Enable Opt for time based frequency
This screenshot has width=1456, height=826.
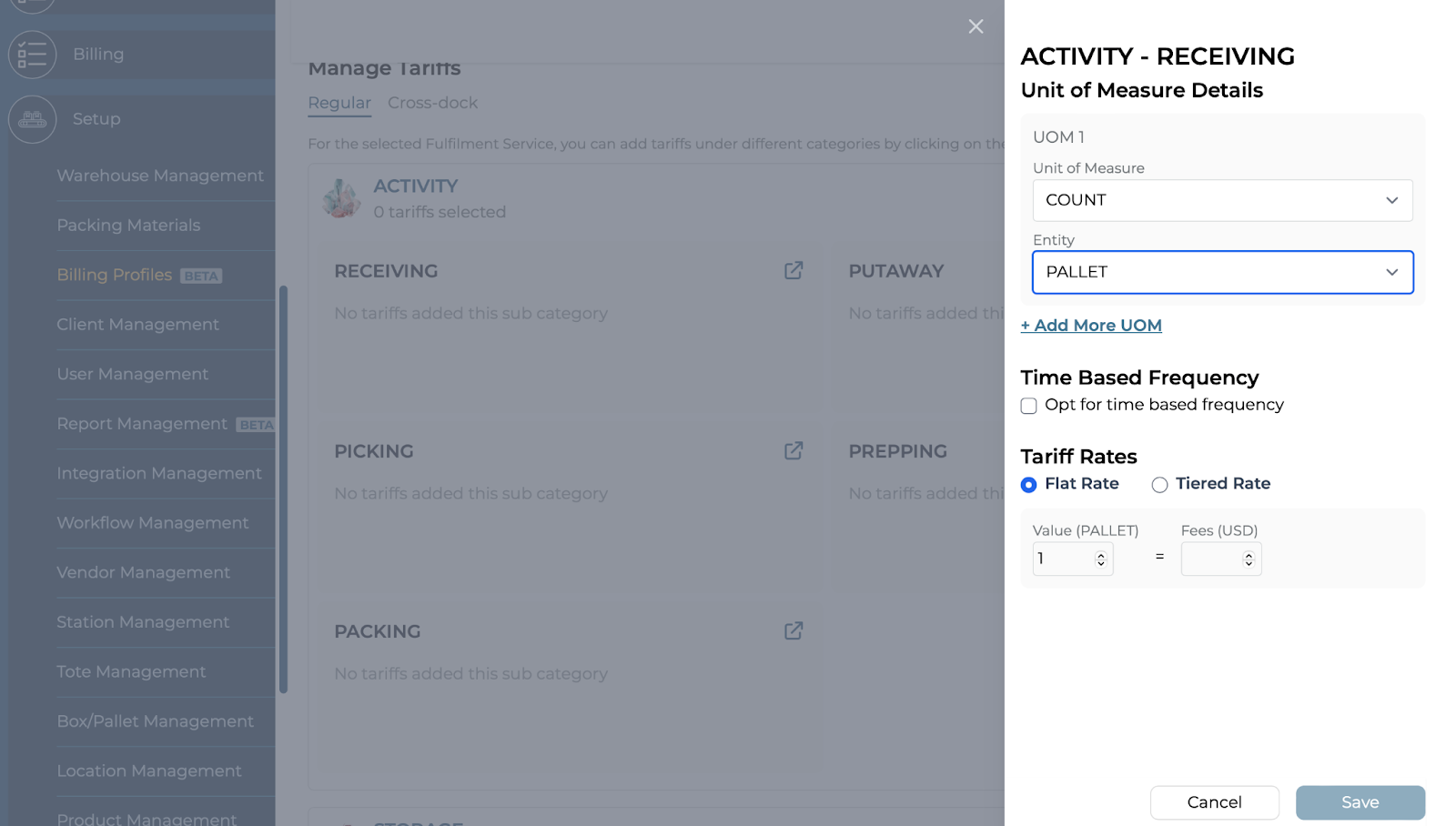pos(1029,406)
